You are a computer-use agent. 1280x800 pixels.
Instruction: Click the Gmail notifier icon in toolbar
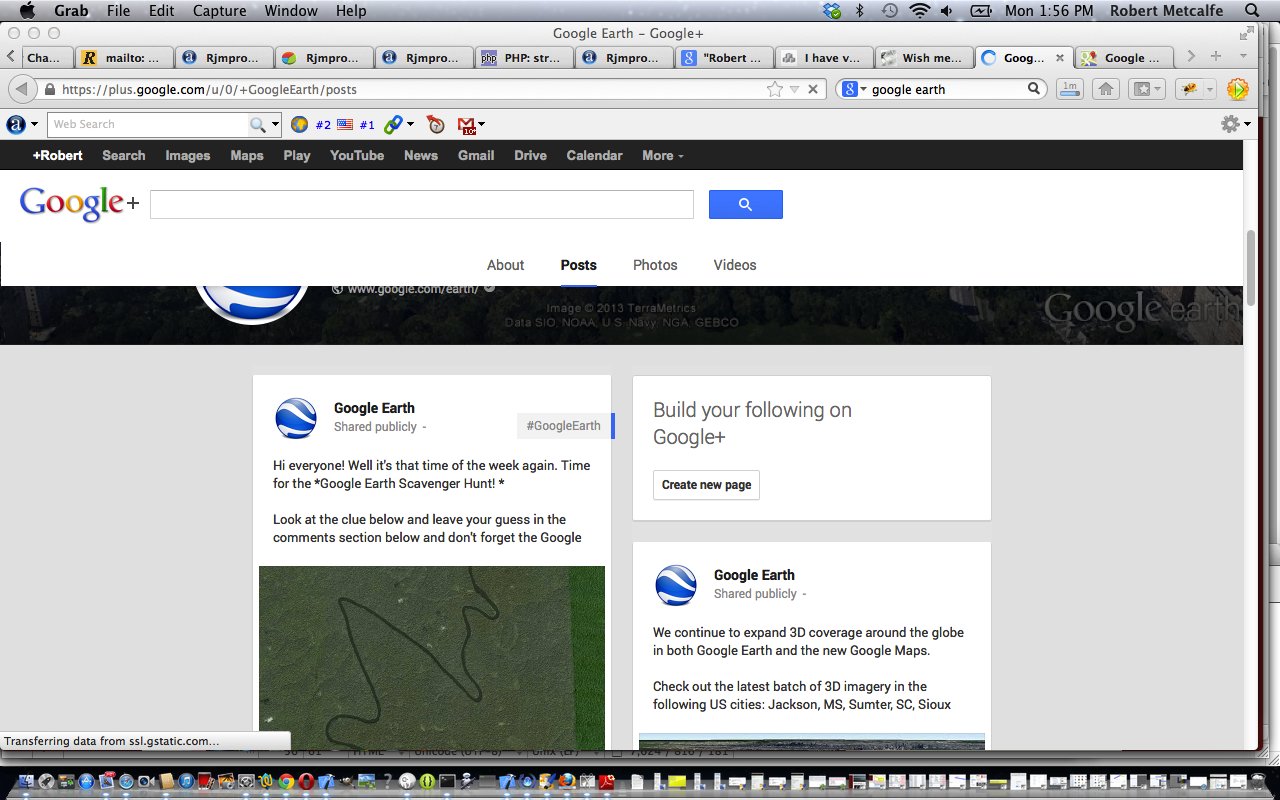[467, 125]
